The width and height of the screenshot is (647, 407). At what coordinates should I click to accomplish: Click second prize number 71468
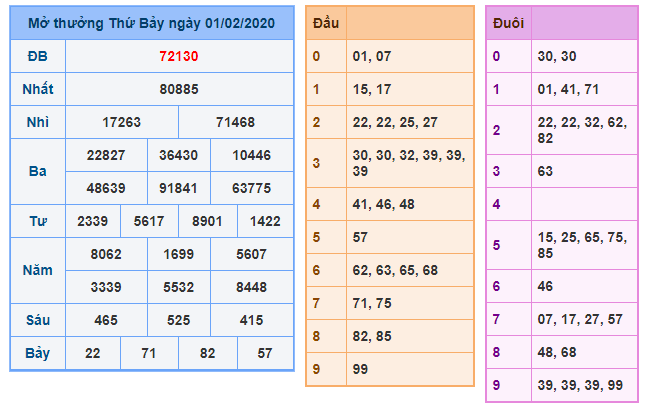click(x=236, y=122)
